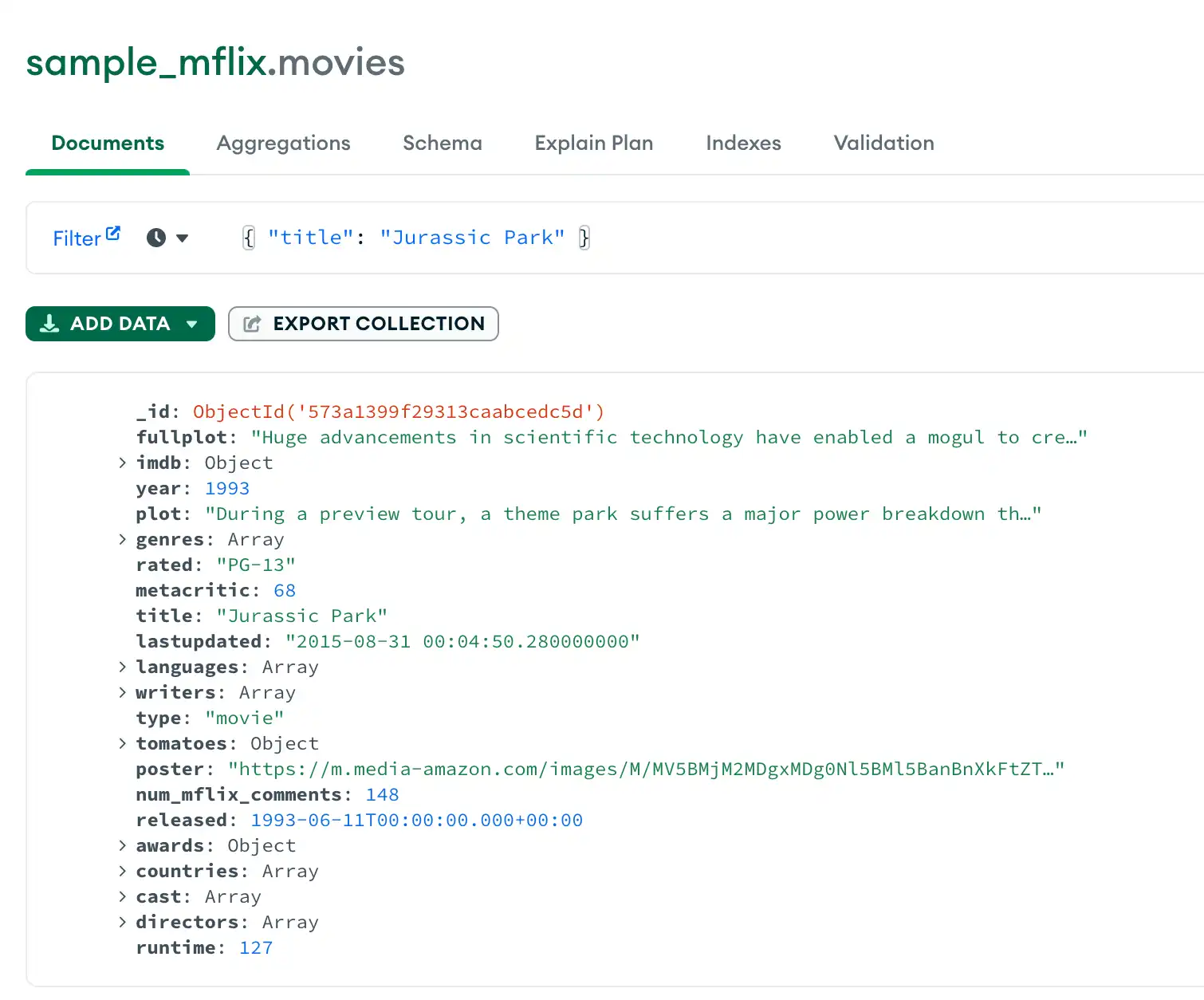Image resolution: width=1204 pixels, height=1000 pixels.
Task: Expand the genres Array field
Action: 122,539
